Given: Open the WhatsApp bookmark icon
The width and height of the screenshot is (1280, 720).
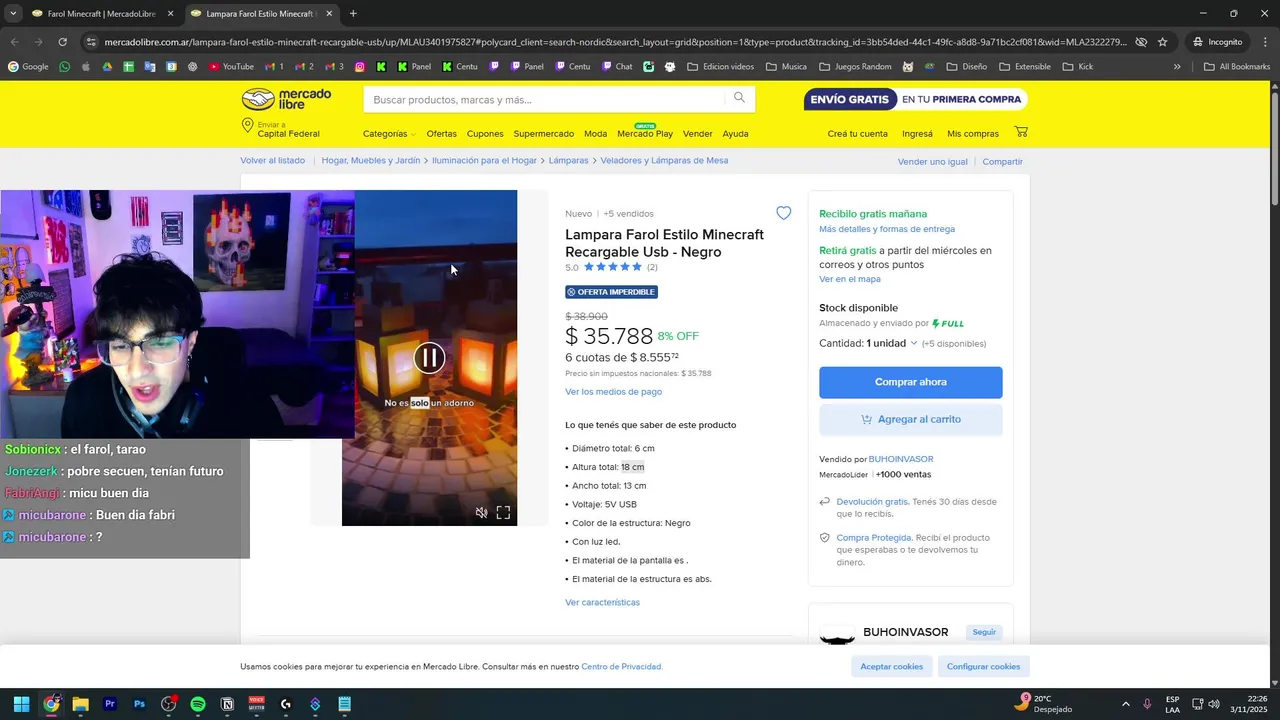Looking at the screenshot, I should [x=65, y=67].
